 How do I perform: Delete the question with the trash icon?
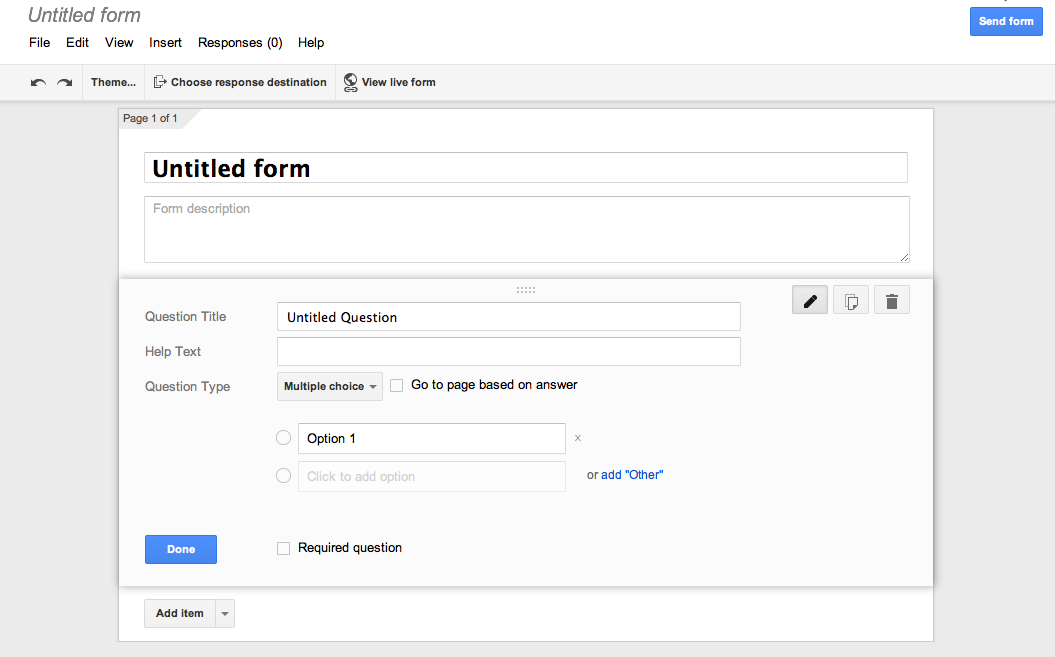(891, 299)
